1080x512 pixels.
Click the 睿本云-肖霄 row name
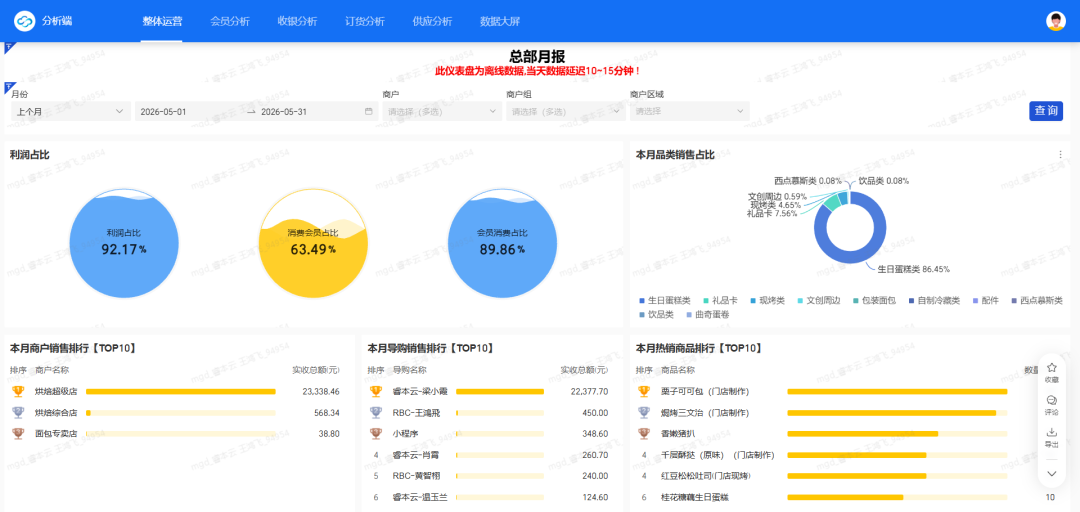tap(415, 455)
